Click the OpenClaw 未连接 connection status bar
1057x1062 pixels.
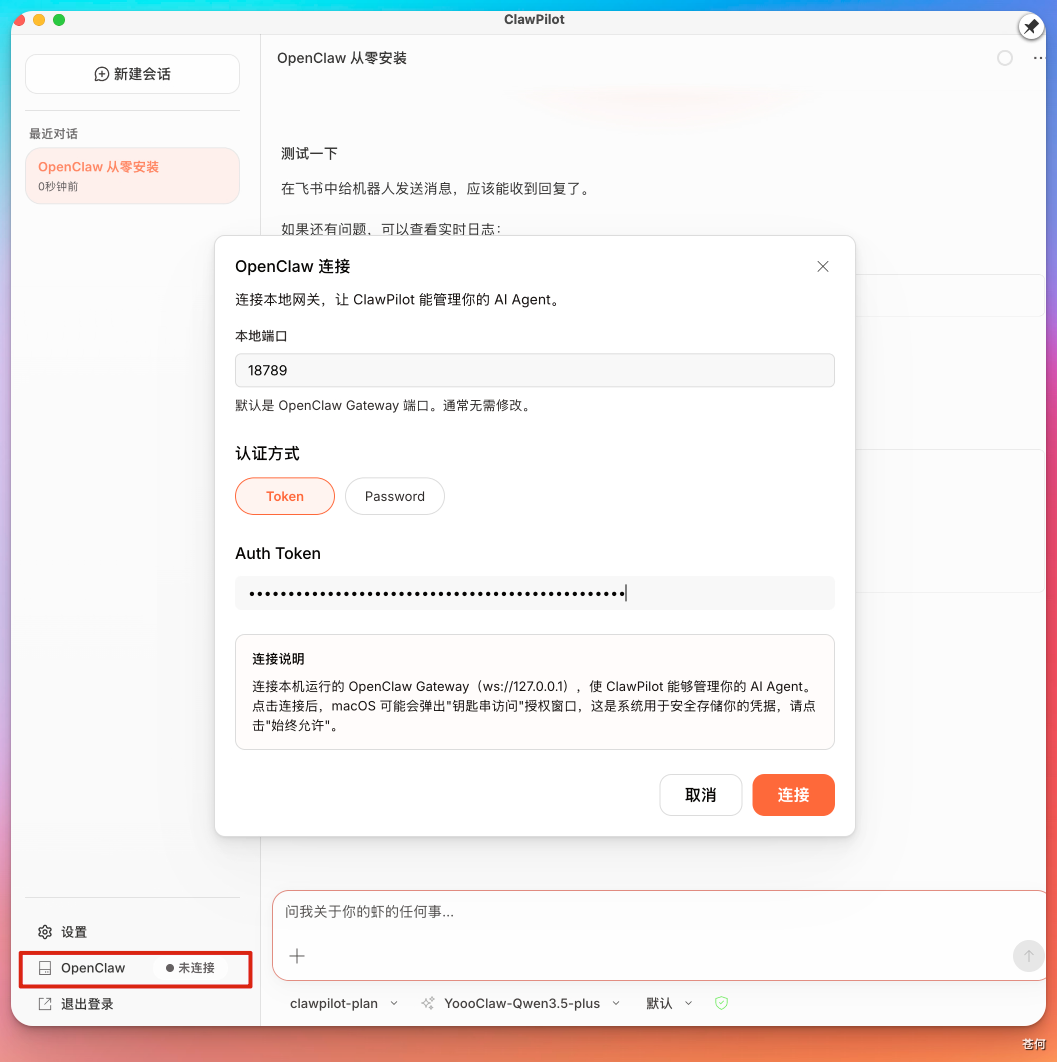(135, 967)
